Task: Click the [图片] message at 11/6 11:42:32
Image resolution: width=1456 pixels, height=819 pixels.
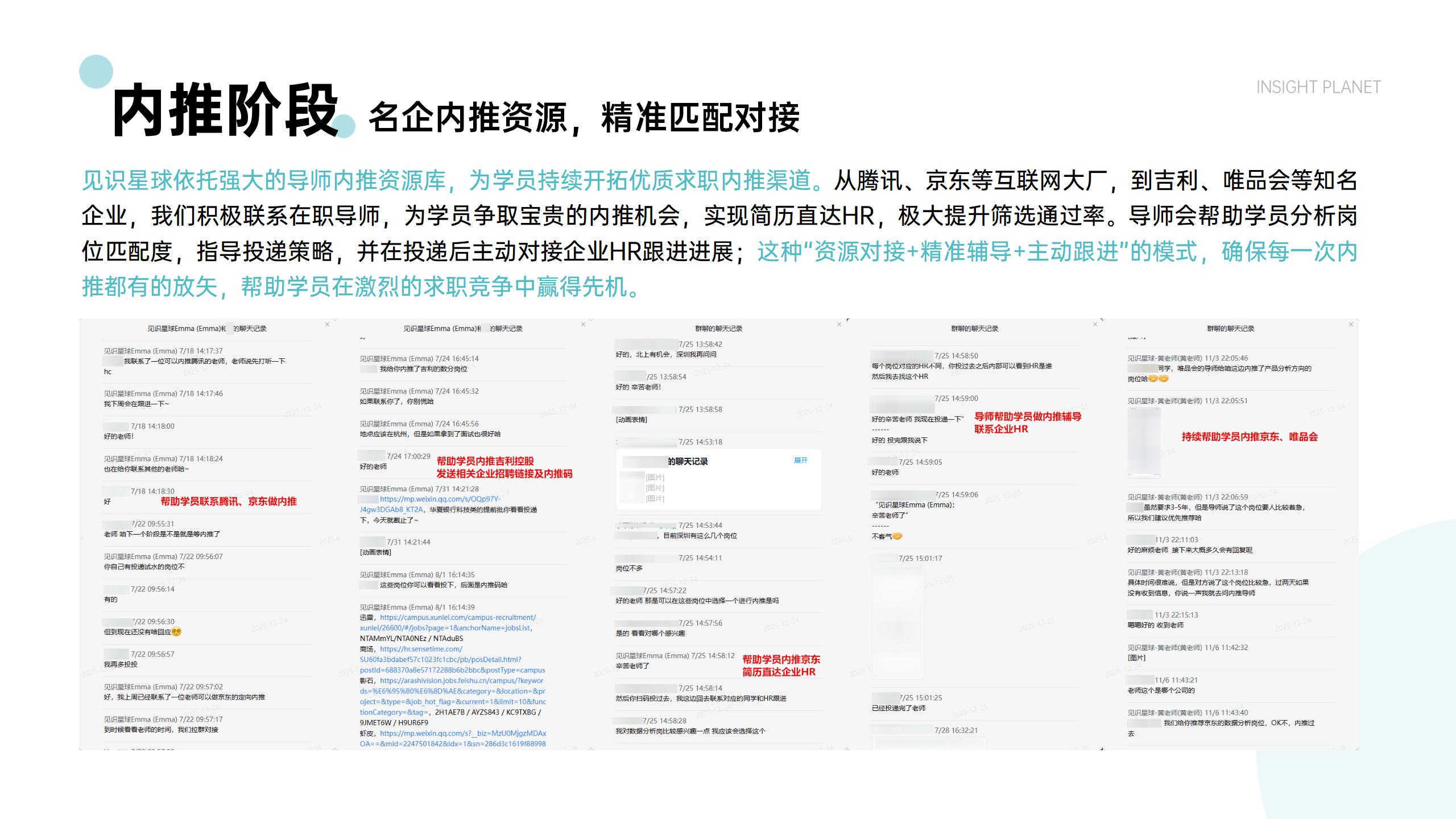Action: click(1136, 657)
